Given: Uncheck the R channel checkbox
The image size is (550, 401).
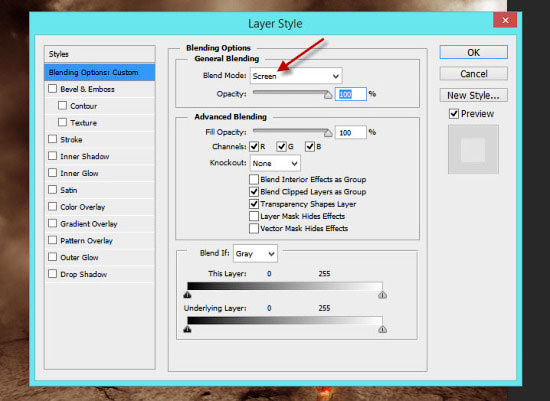Looking at the screenshot, I should click(x=254, y=147).
